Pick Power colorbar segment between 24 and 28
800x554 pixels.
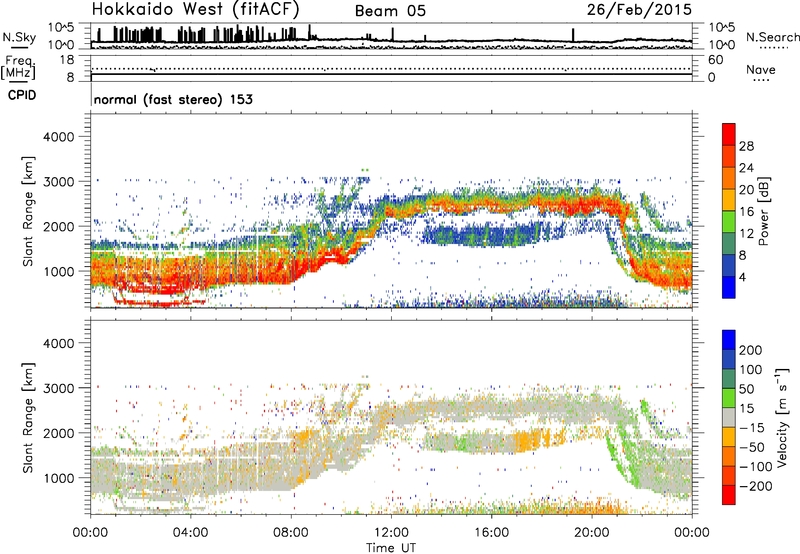pos(729,156)
